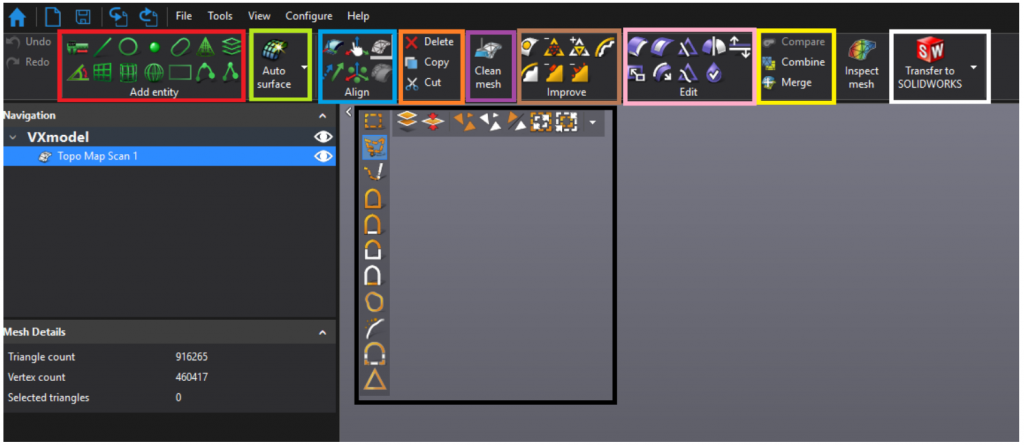Select the Auto surface tool
This screenshot has width=1024, height=446.
(x=274, y=65)
